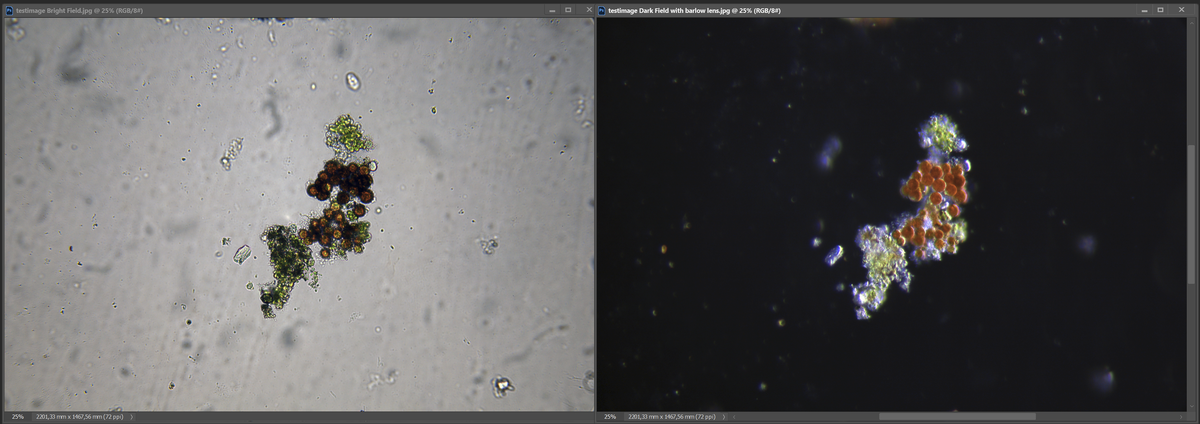The height and width of the screenshot is (424, 1200).
Task: Close the testimage Bright Field.jpg window
Action: pos(585,10)
